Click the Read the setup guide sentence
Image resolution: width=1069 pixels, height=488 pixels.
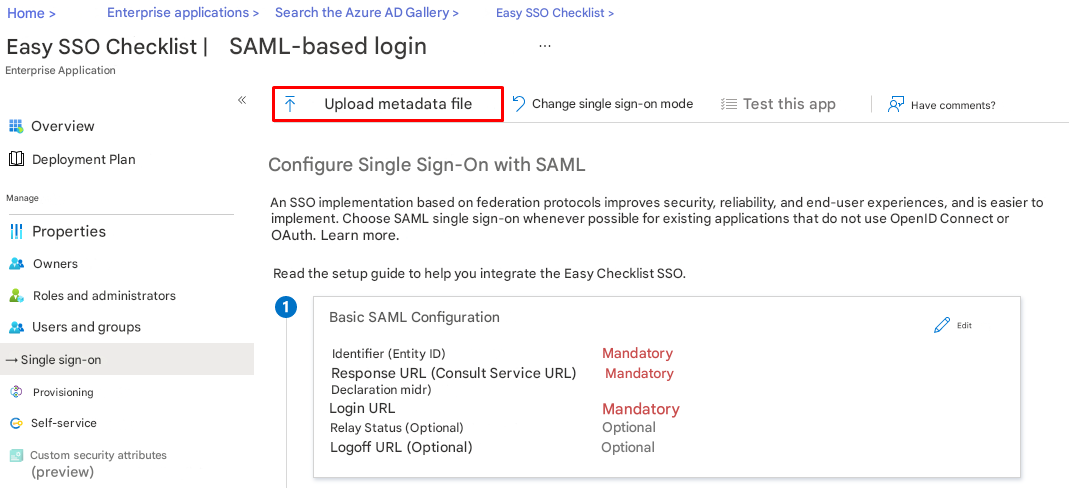479,274
